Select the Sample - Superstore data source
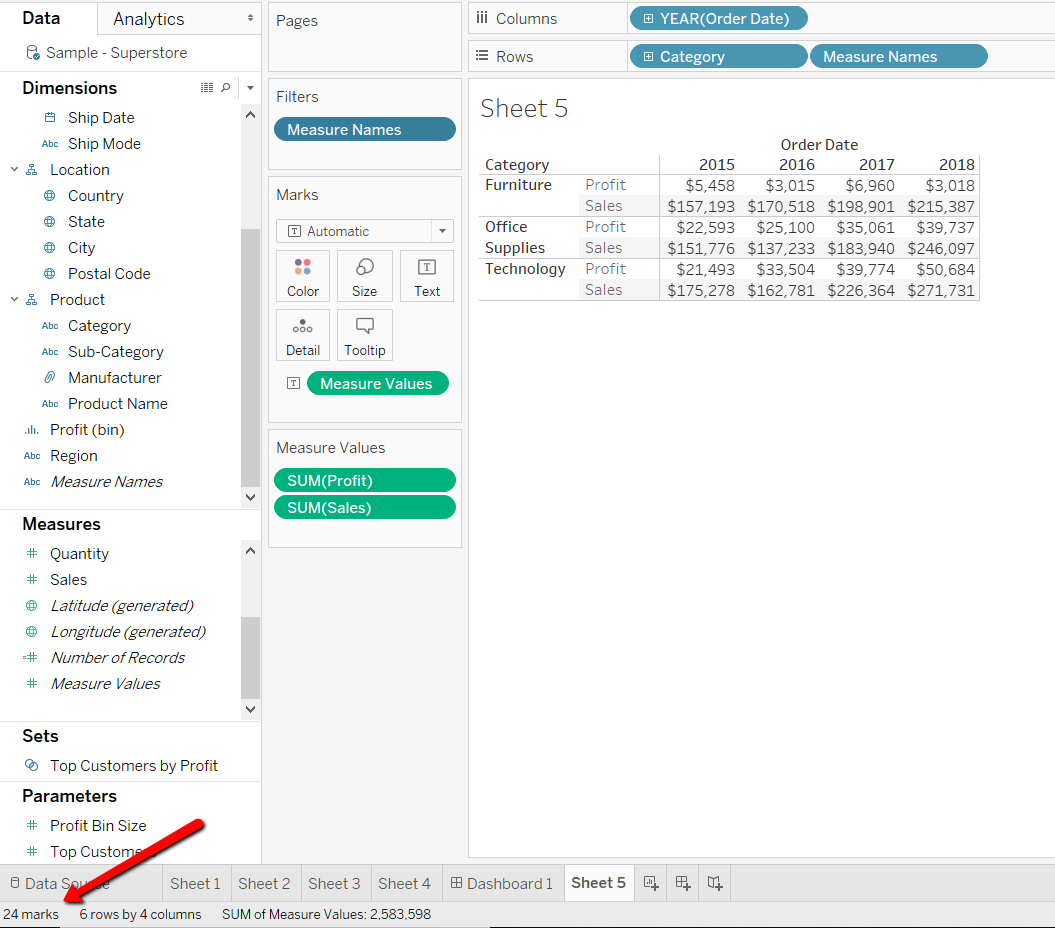1055x928 pixels. coord(117,50)
